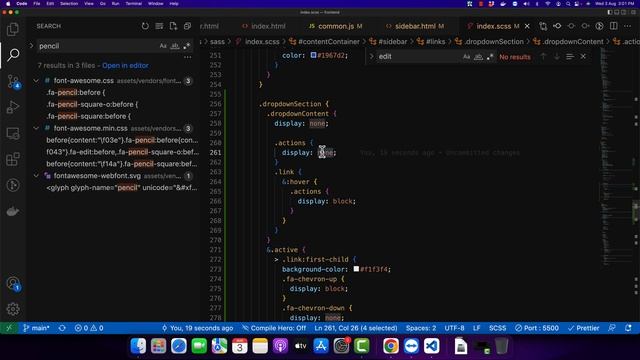Open the Terminal menu

pyautogui.click(x=133, y=4)
